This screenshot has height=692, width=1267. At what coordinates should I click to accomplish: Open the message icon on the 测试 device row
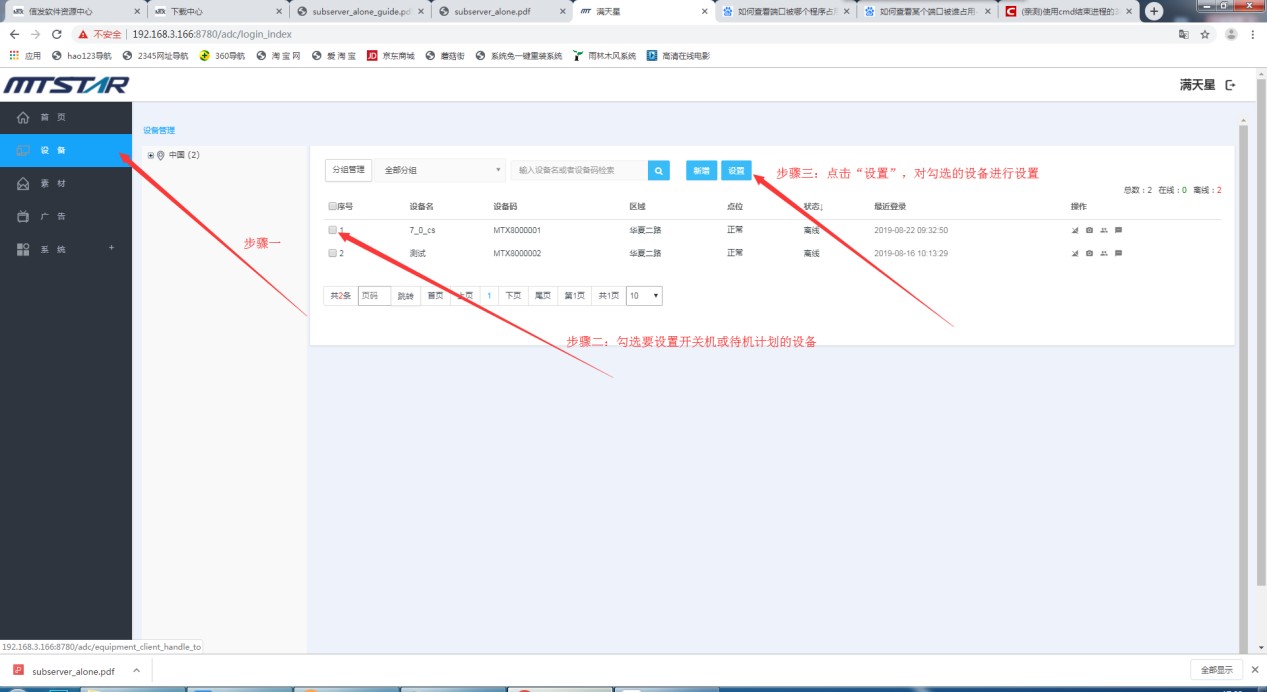[x=1118, y=253]
